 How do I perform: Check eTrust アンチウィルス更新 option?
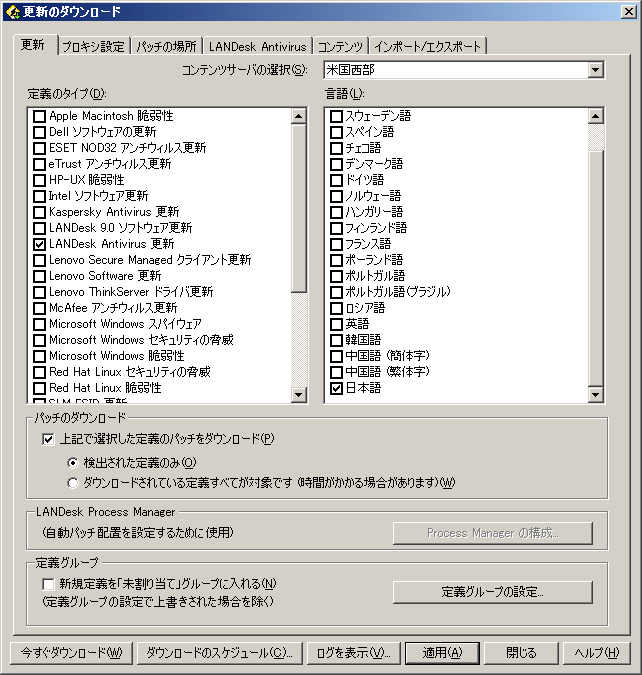[39, 164]
